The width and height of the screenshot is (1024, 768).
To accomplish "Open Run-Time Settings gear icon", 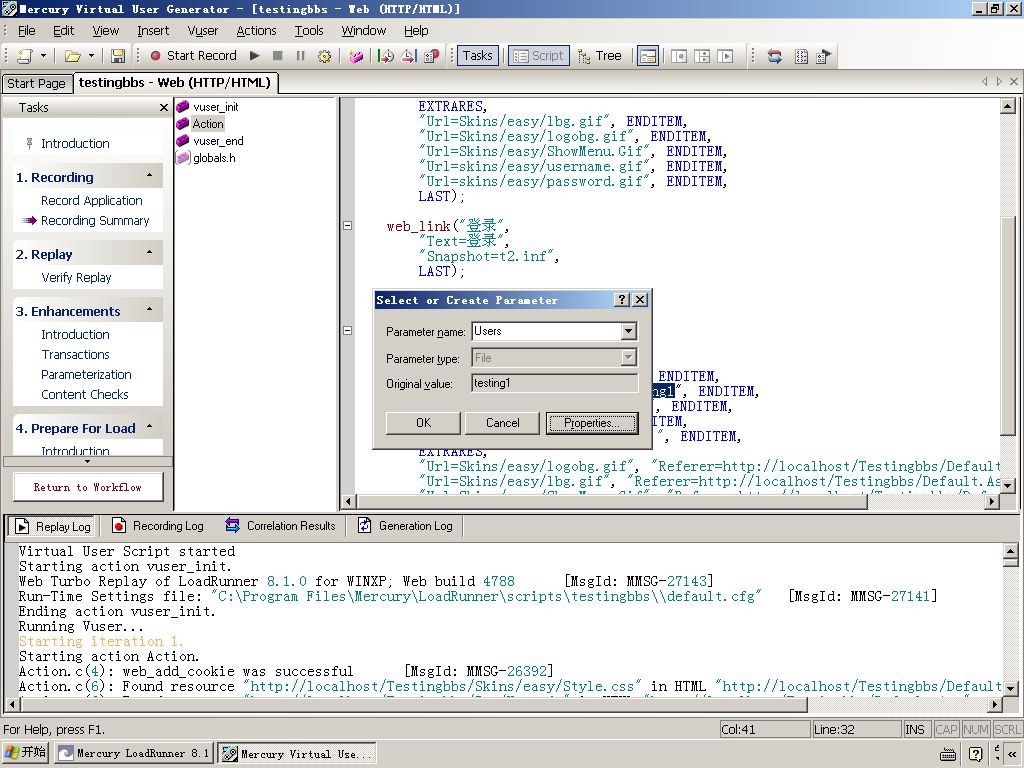I will click(324, 56).
